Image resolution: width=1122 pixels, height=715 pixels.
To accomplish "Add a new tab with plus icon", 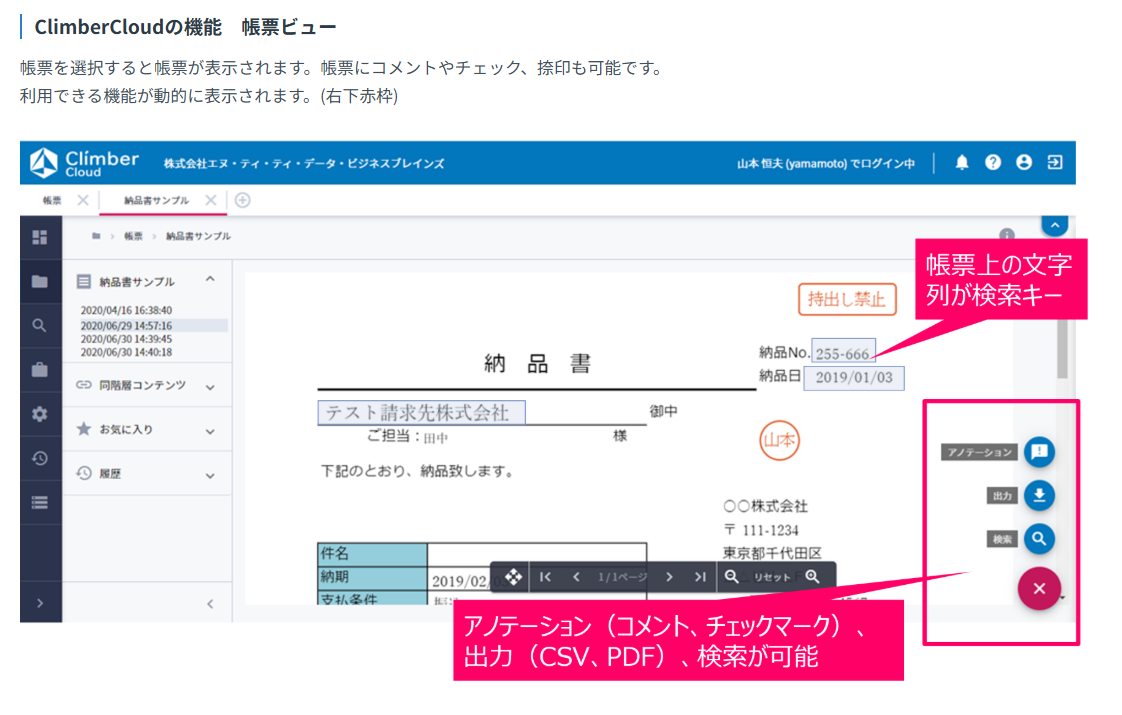I will (x=242, y=200).
